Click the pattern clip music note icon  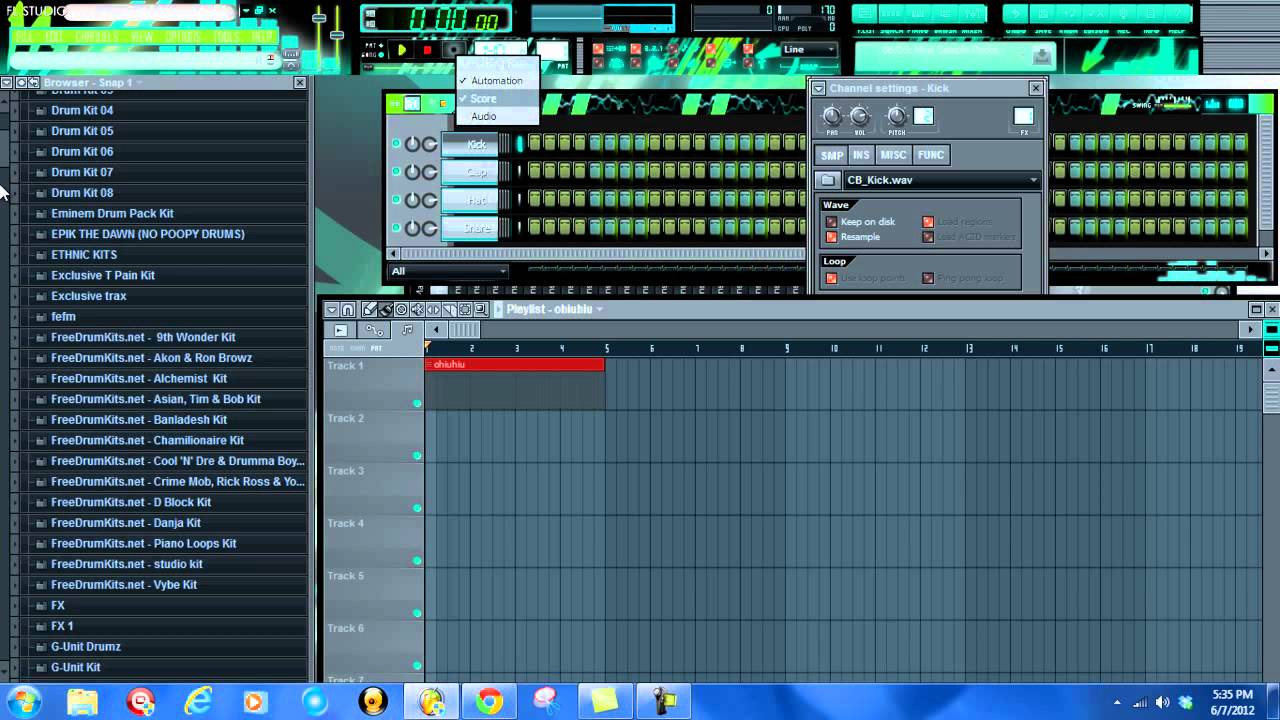[x=407, y=330]
